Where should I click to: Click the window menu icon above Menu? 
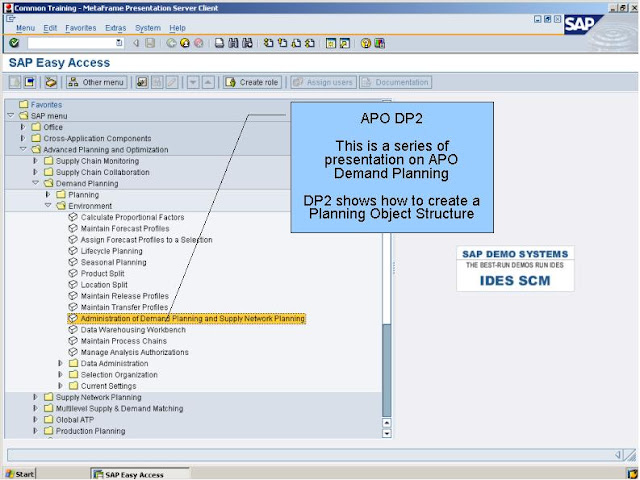11,18
